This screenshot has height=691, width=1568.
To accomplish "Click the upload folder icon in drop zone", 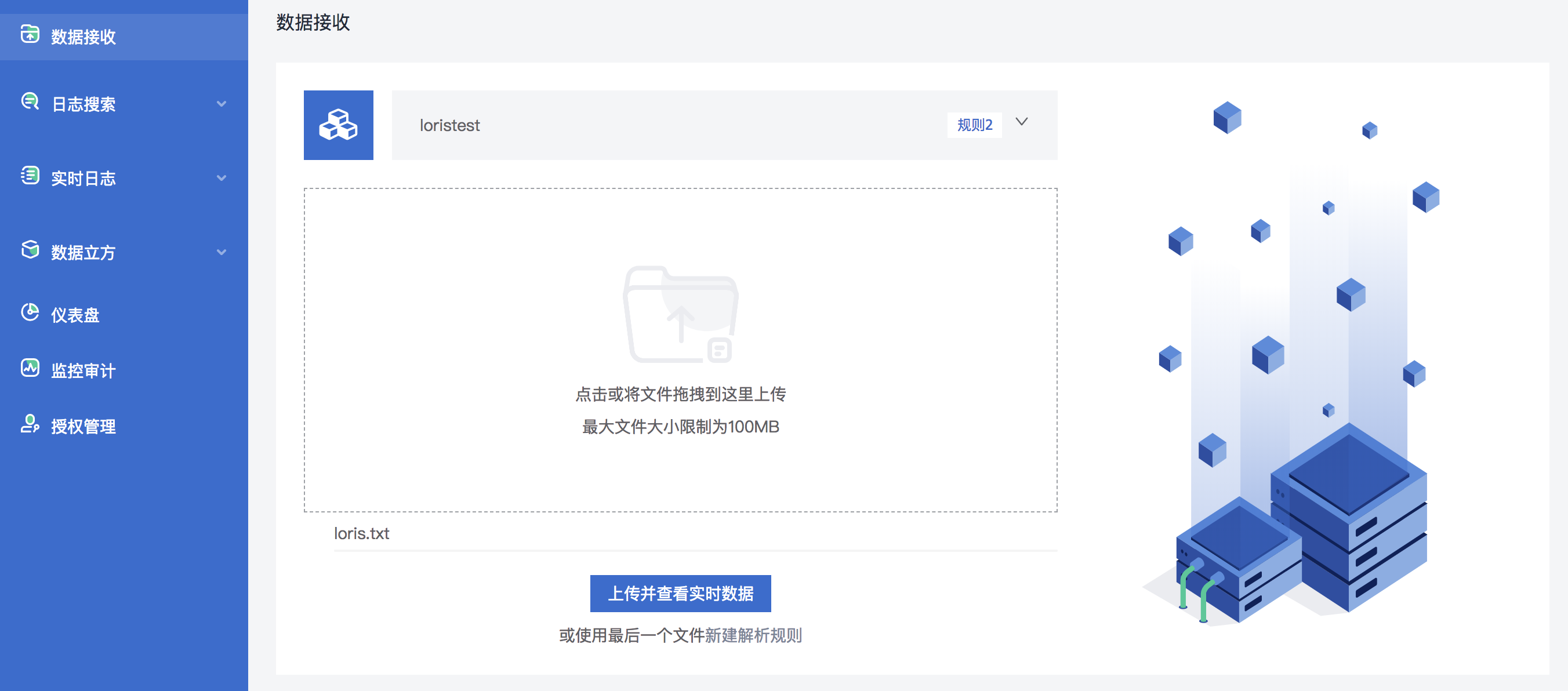I will pyautogui.click(x=681, y=314).
